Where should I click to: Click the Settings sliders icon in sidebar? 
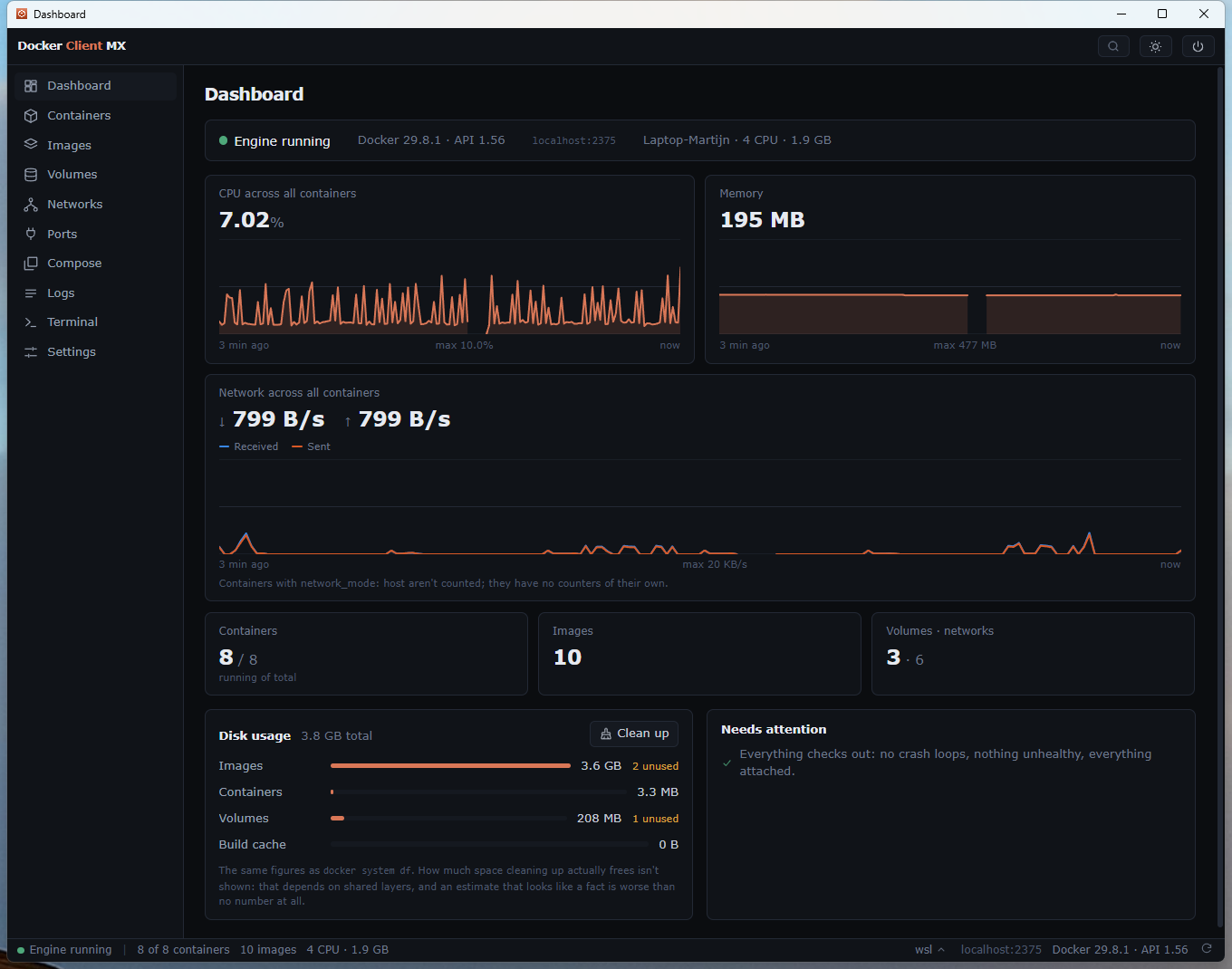point(31,352)
